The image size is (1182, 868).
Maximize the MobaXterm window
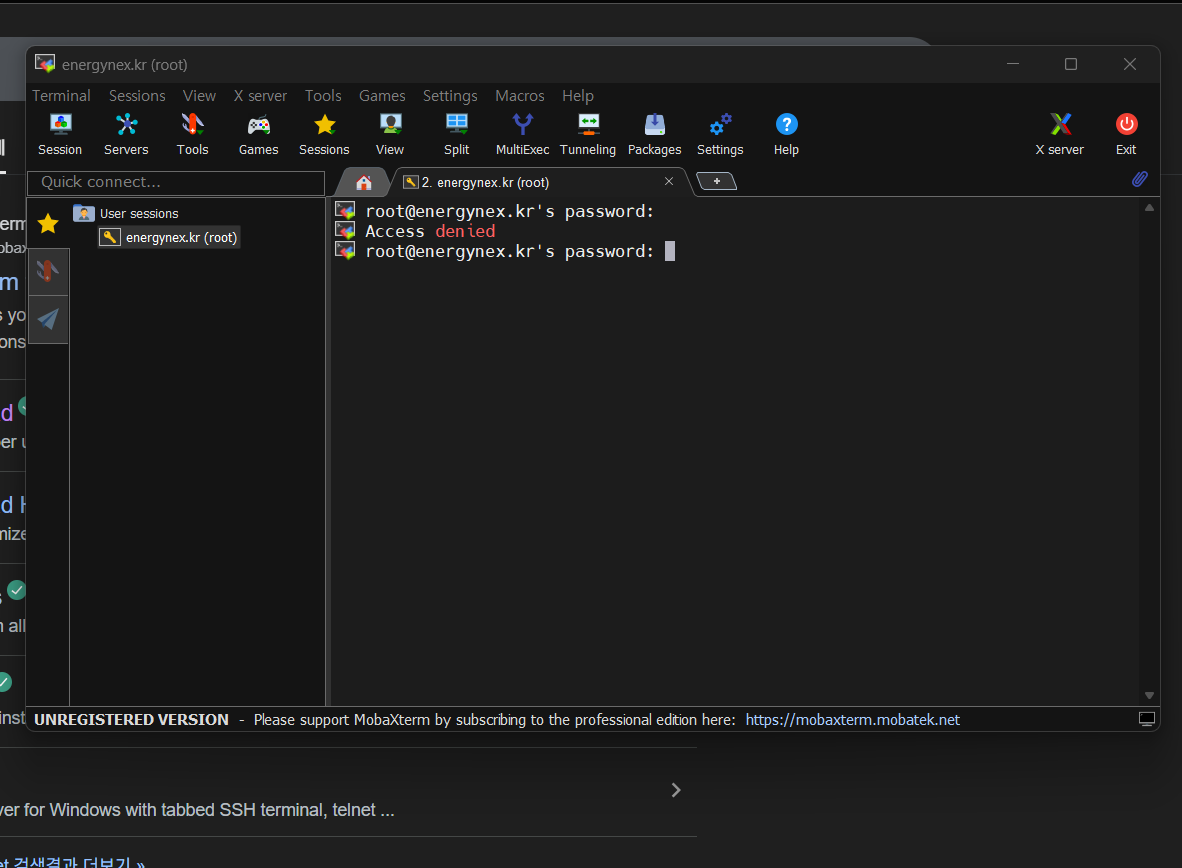[1070, 64]
